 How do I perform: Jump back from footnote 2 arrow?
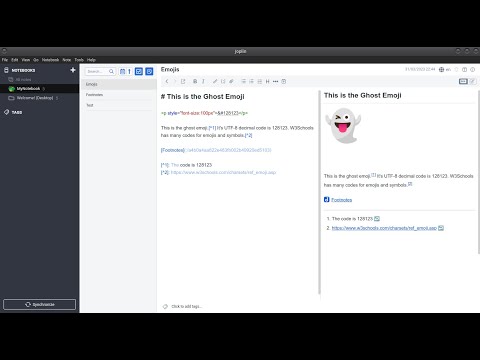pos(441,228)
